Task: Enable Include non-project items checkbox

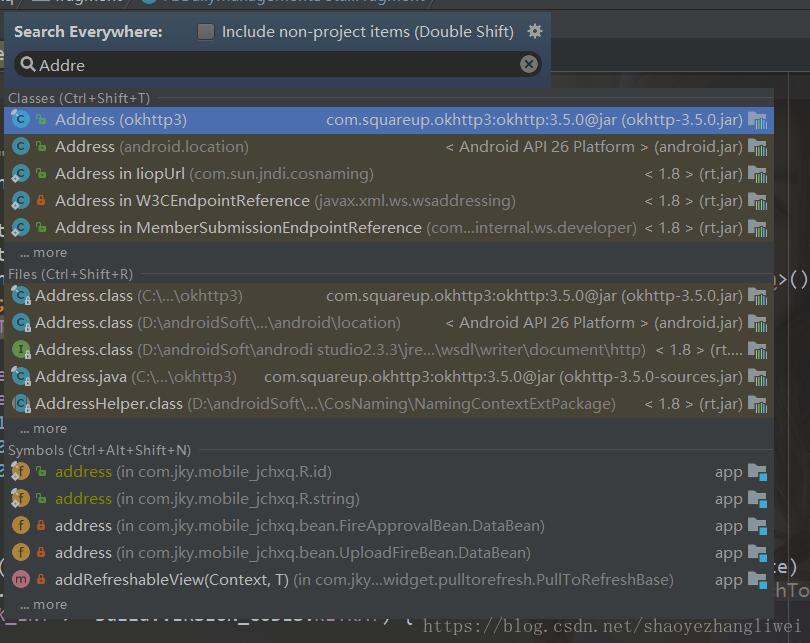Action: click(206, 32)
